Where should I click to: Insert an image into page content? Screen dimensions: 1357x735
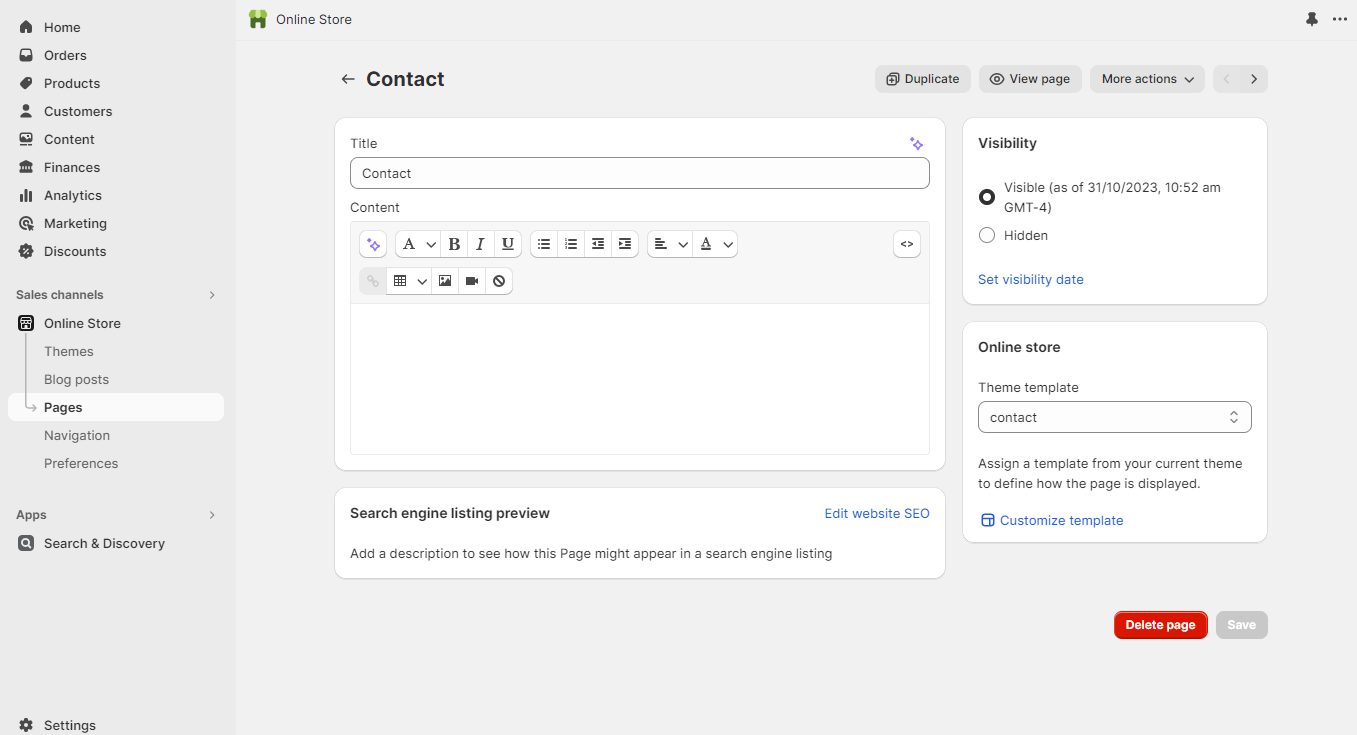(445, 281)
